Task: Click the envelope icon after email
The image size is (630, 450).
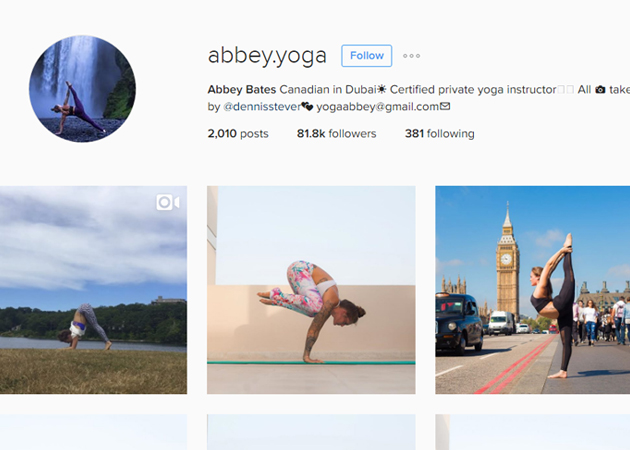Action: [x=445, y=106]
